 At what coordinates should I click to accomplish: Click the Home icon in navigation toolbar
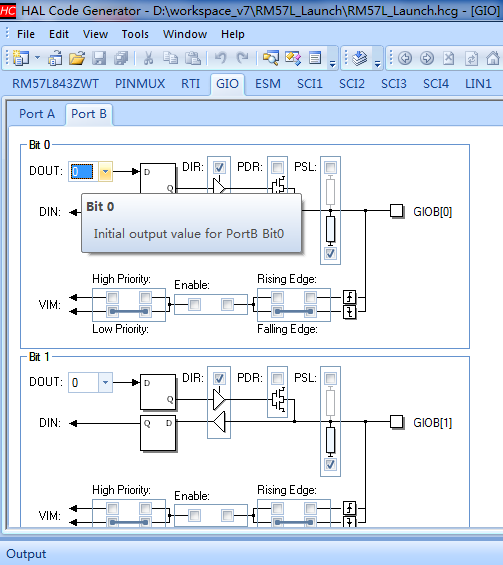click(x=493, y=58)
